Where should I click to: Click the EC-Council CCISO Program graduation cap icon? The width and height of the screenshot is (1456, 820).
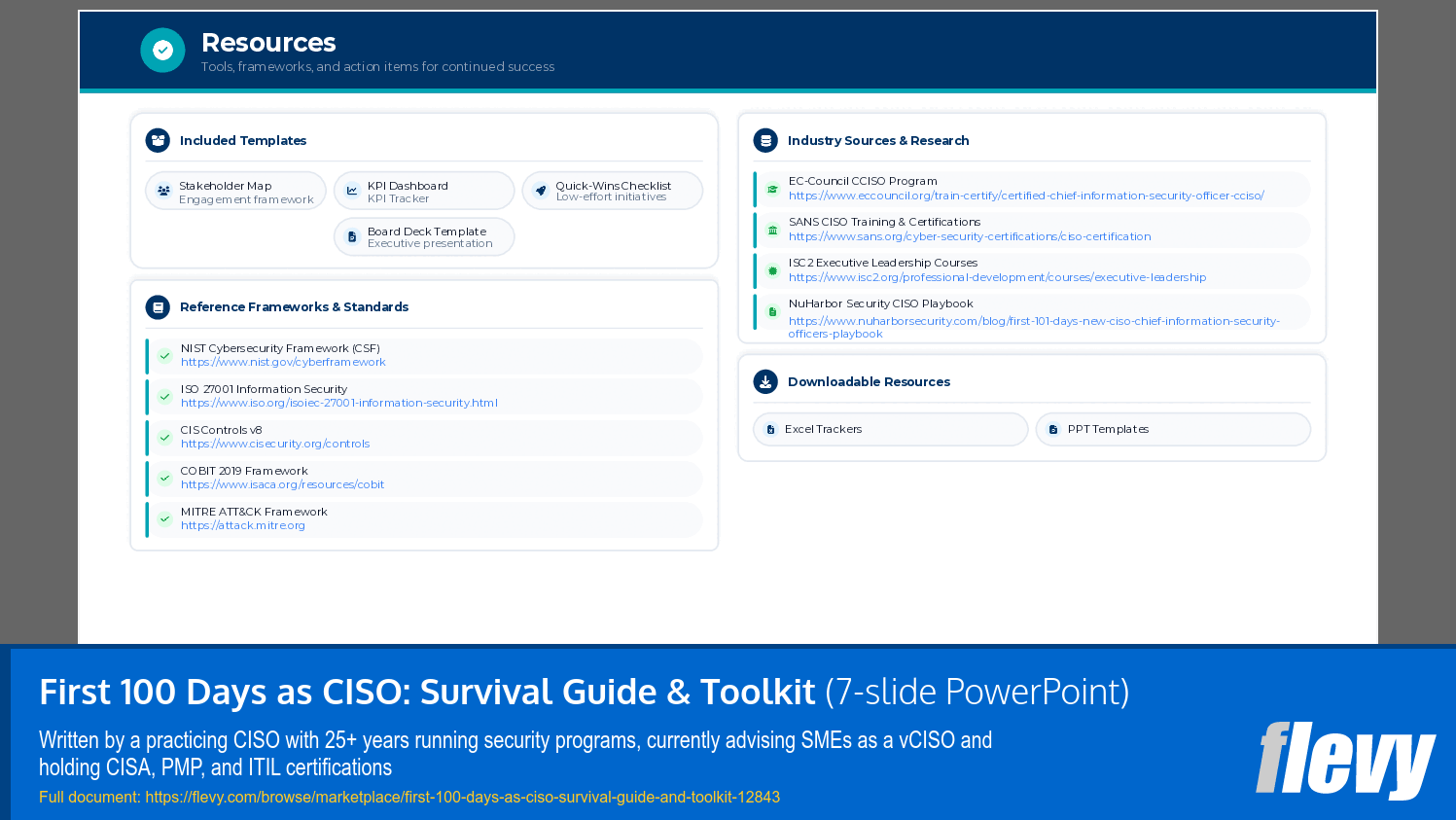click(x=772, y=189)
